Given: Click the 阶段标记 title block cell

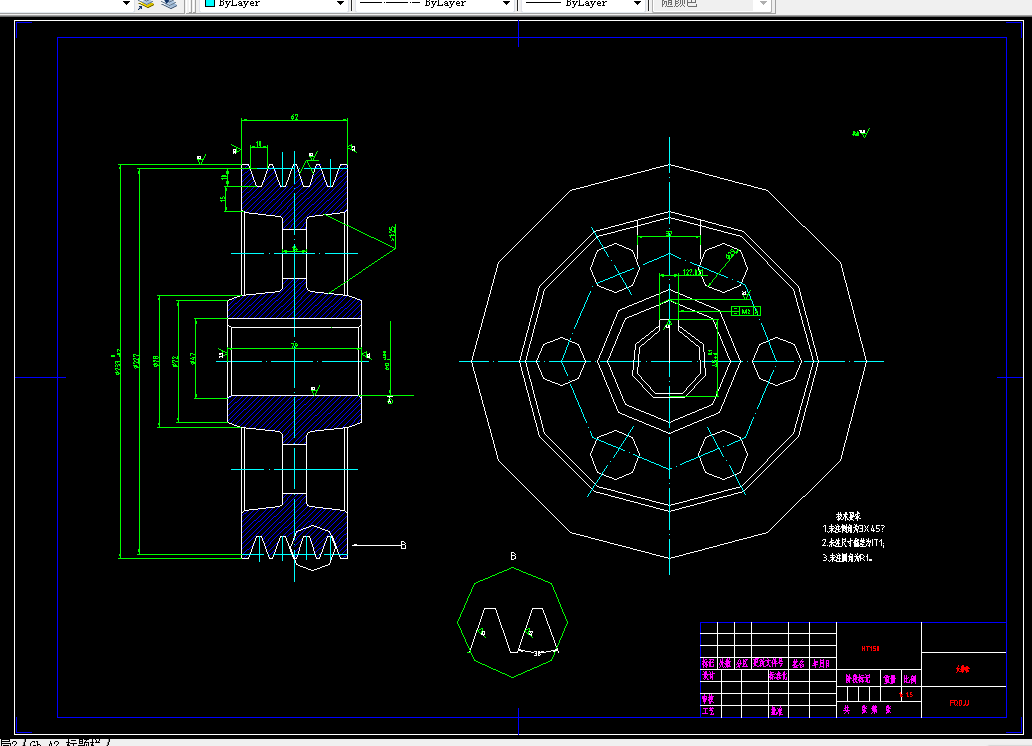Looking at the screenshot, I should (858, 679).
